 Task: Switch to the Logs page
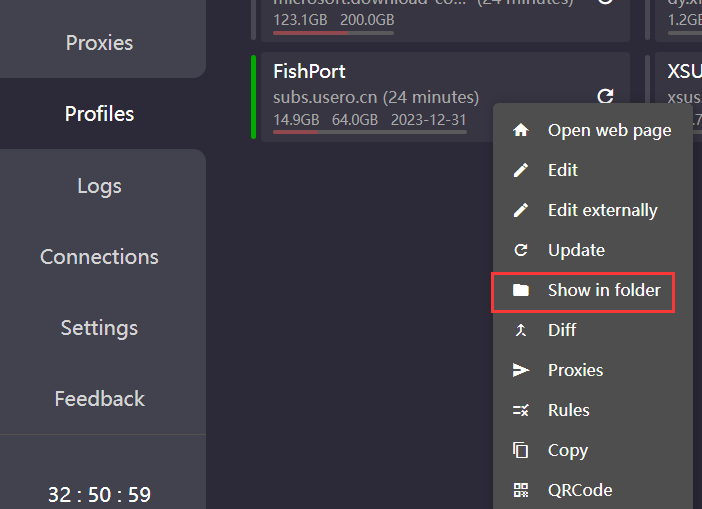pos(99,186)
